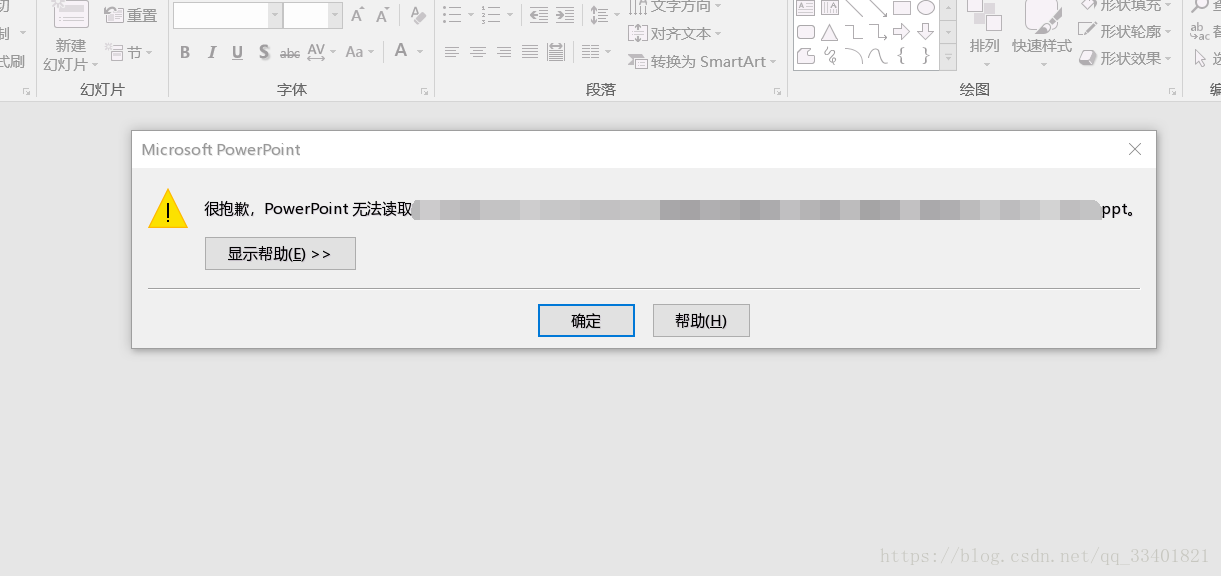This screenshot has width=1221, height=576.
Task: Select the freeform shape tool
Action: click(x=805, y=57)
